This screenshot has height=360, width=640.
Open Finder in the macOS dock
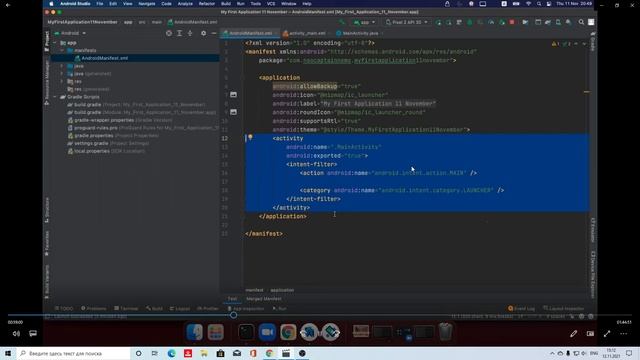195,332
